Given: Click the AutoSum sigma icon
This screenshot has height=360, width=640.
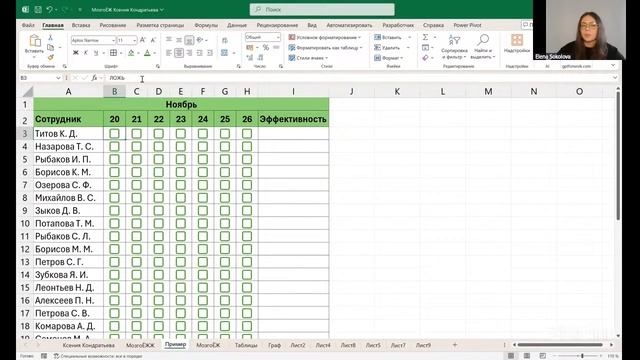Looking at the screenshot, I should point(425,37).
